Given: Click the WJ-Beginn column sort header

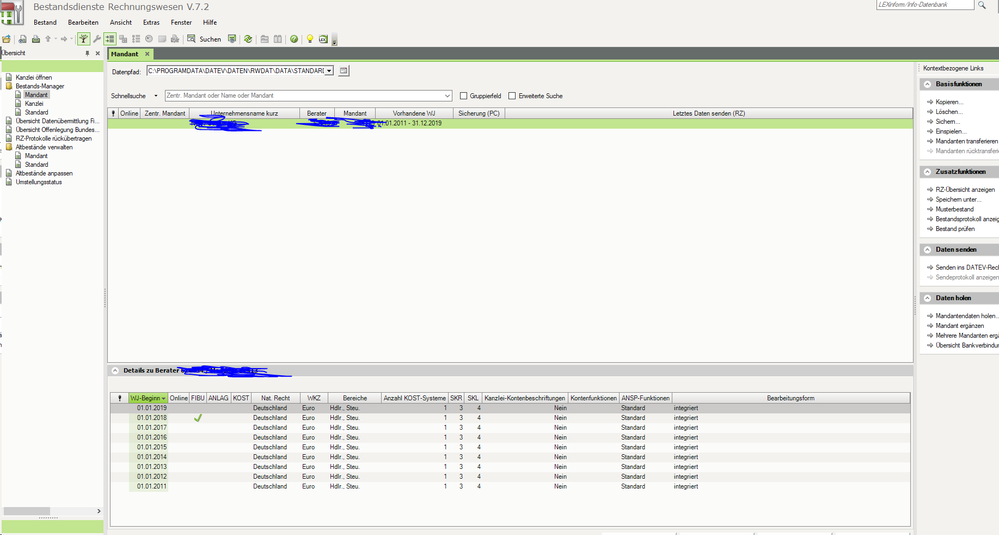Looking at the screenshot, I should coord(148,398).
